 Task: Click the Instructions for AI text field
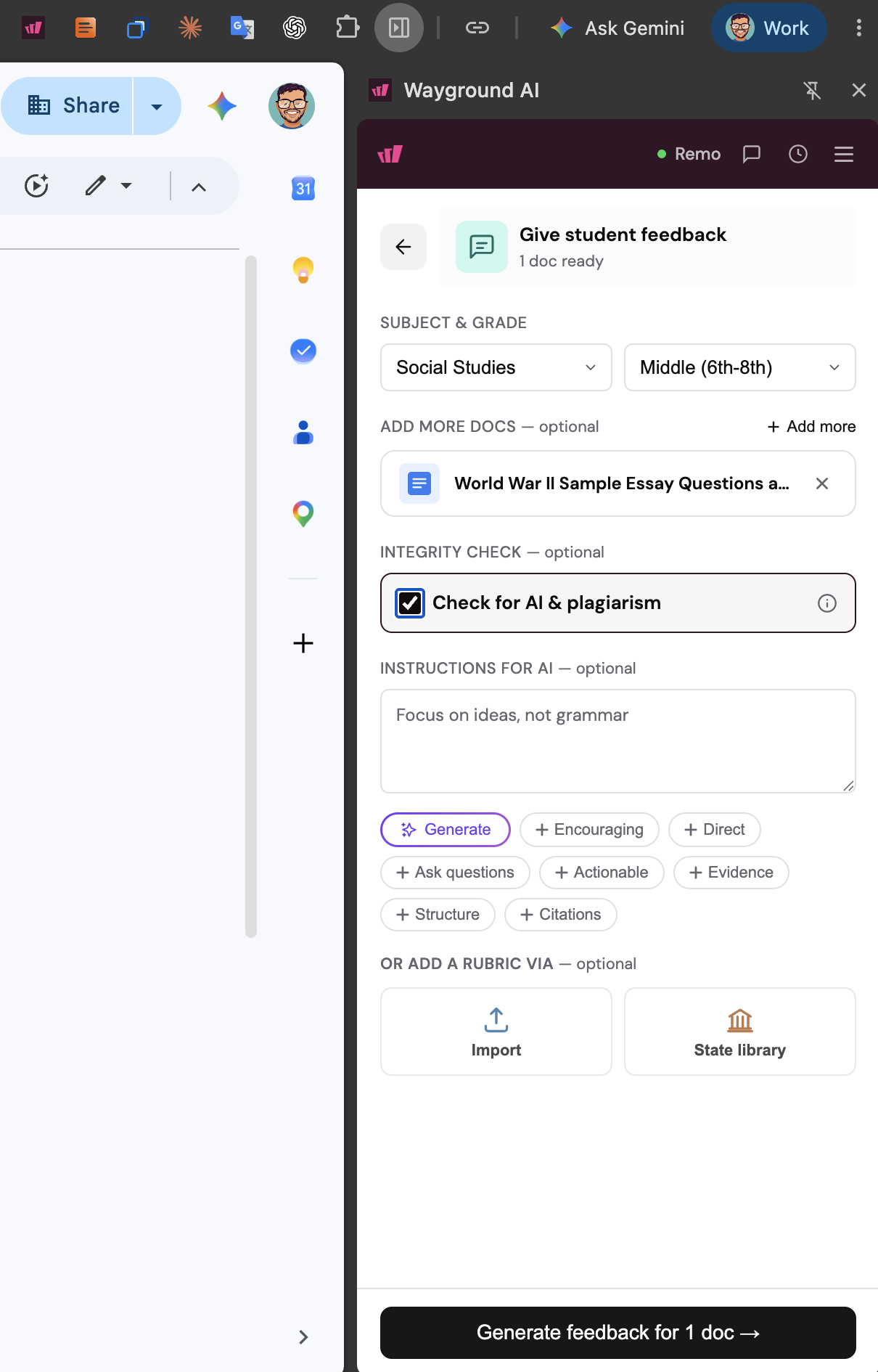[x=618, y=741]
